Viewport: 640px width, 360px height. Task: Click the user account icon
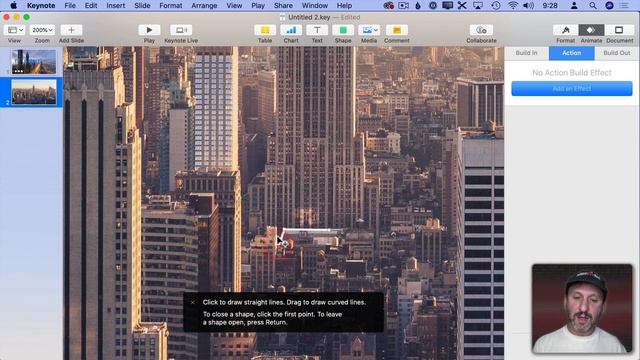(574, 6)
